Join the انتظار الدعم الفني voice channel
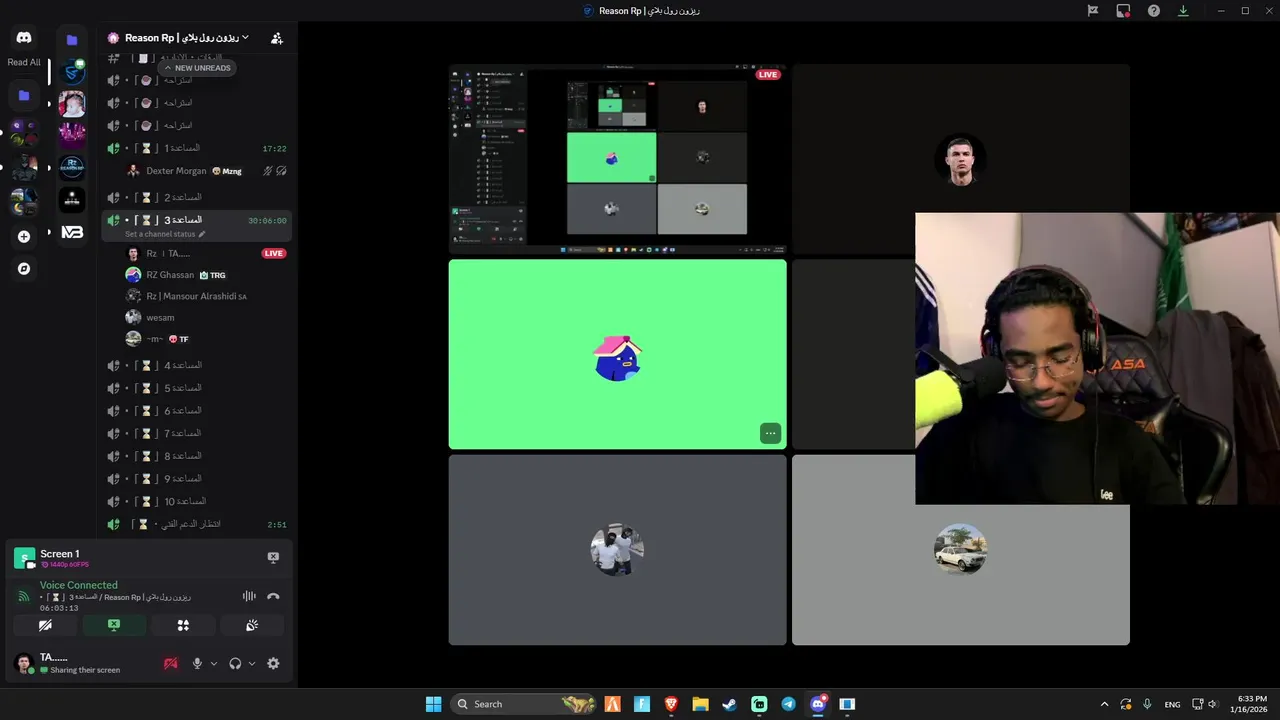 coord(197,524)
